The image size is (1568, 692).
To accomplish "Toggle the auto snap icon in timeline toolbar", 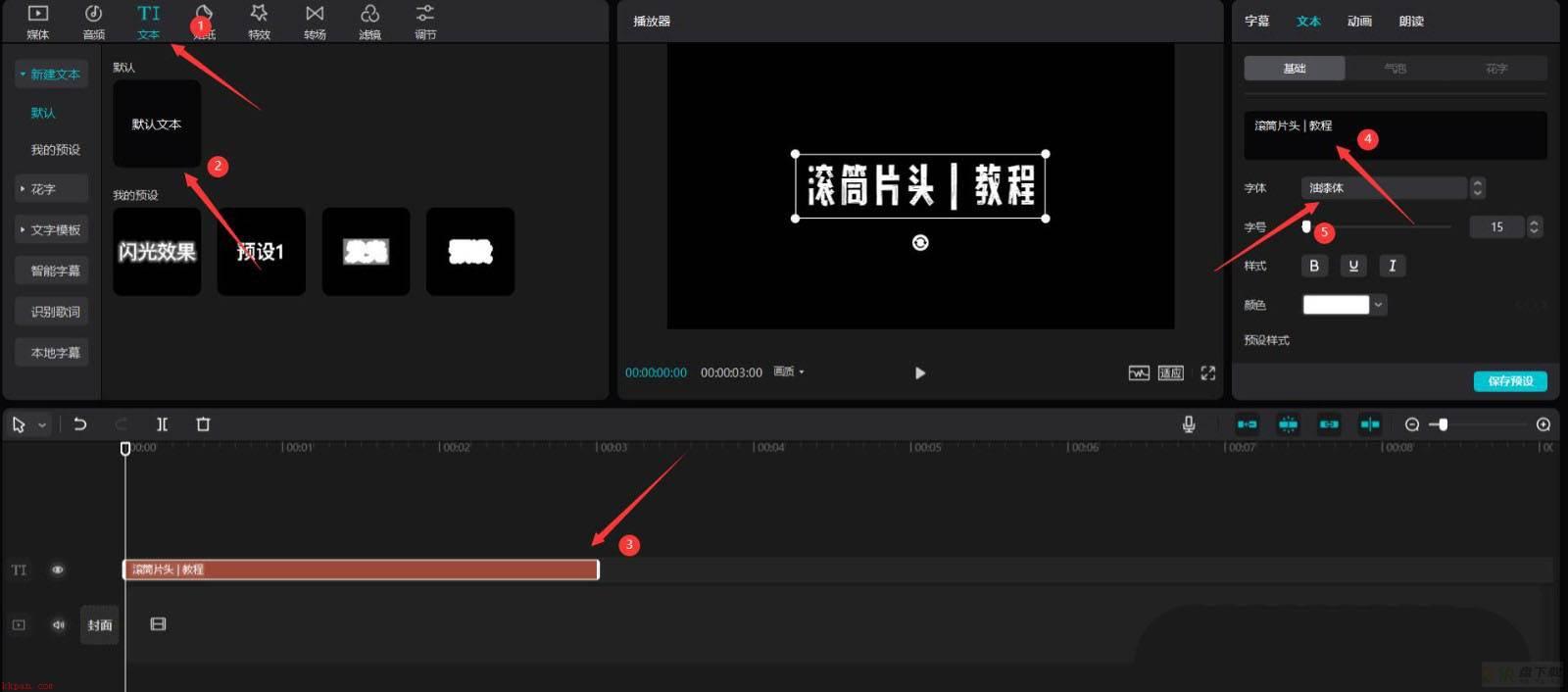I will (x=1288, y=424).
